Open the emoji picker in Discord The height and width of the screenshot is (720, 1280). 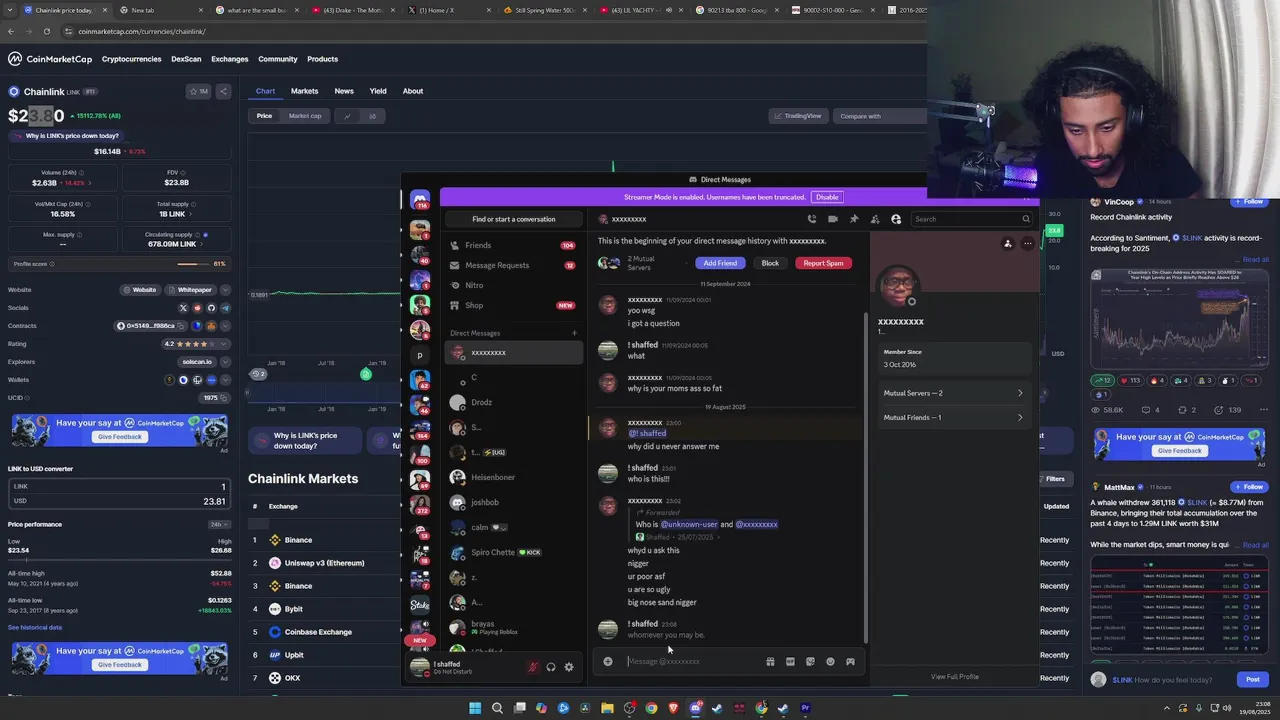pyautogui.click(x=830, y=661)
